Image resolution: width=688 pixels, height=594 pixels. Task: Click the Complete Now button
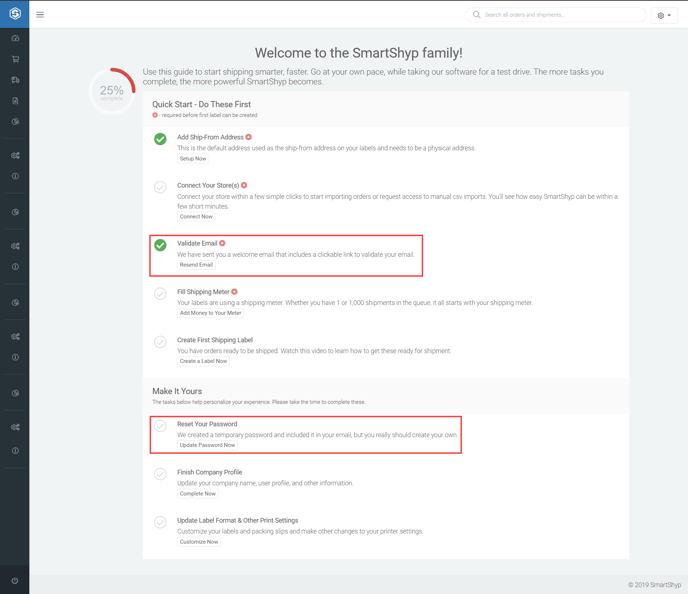(x=197, y=494)
